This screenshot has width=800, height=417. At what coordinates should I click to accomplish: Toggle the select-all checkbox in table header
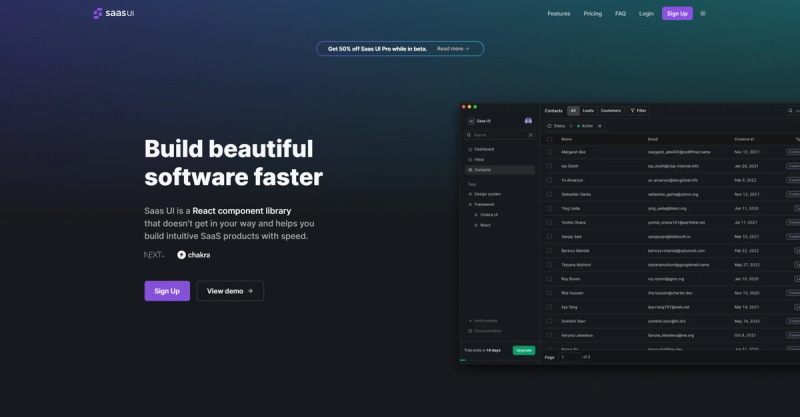click(549, 139)
